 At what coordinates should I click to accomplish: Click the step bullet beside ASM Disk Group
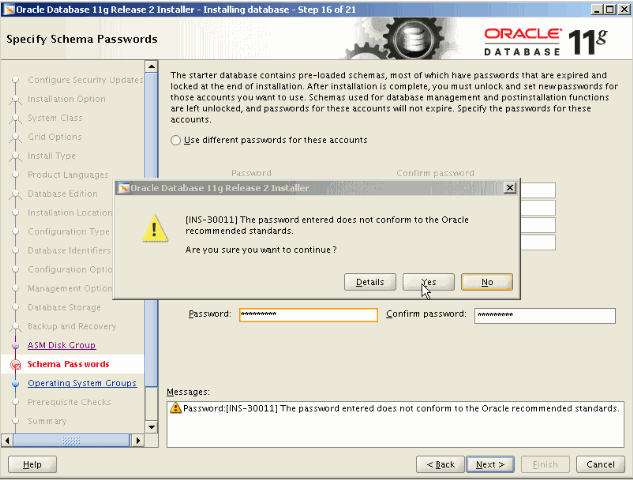coord(16,346)
